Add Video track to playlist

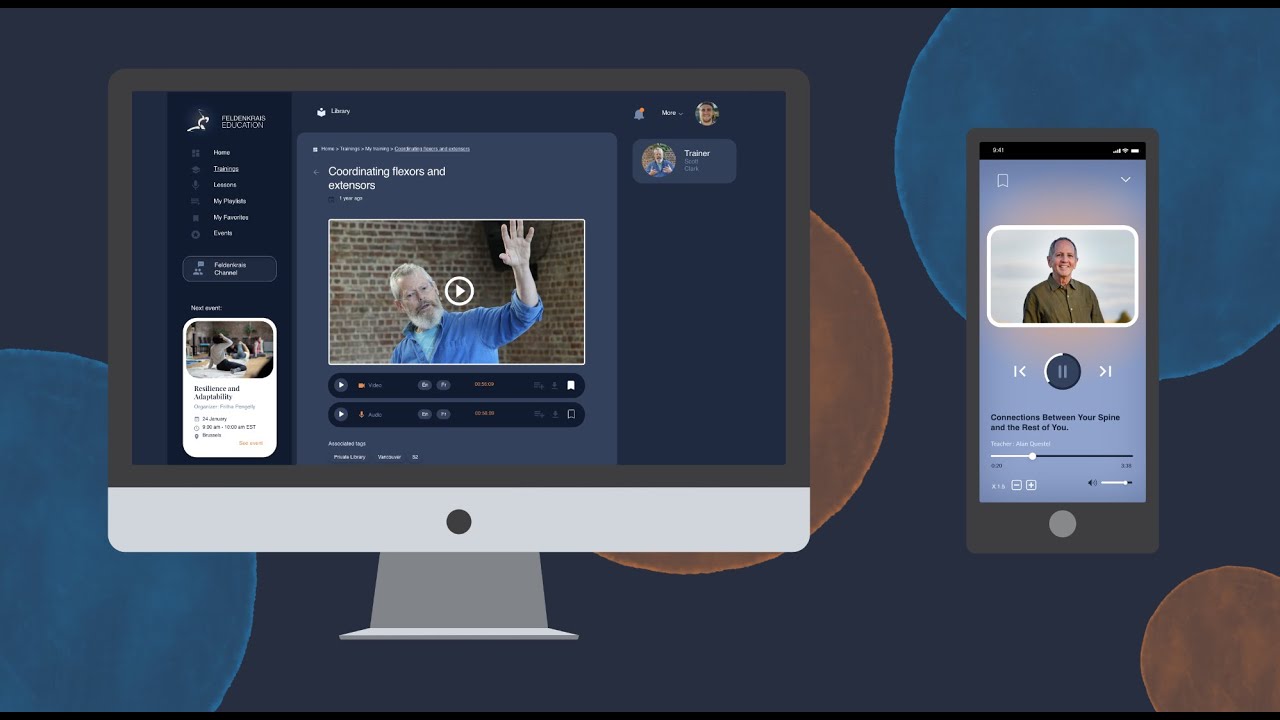pos(538,385)
